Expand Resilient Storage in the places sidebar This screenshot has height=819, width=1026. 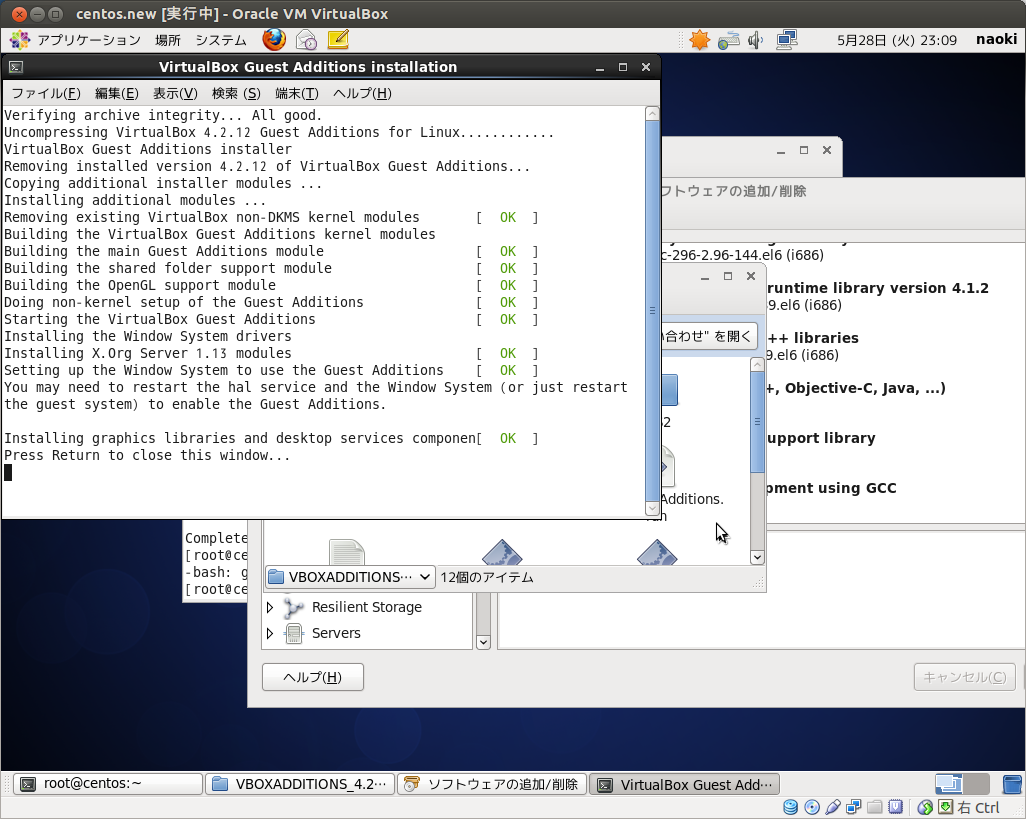(268, 607)
